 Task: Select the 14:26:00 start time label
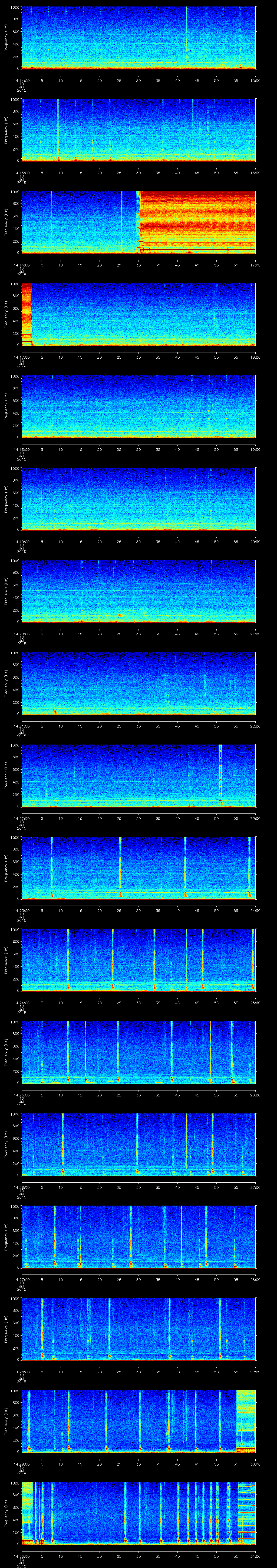(22, 1187)
